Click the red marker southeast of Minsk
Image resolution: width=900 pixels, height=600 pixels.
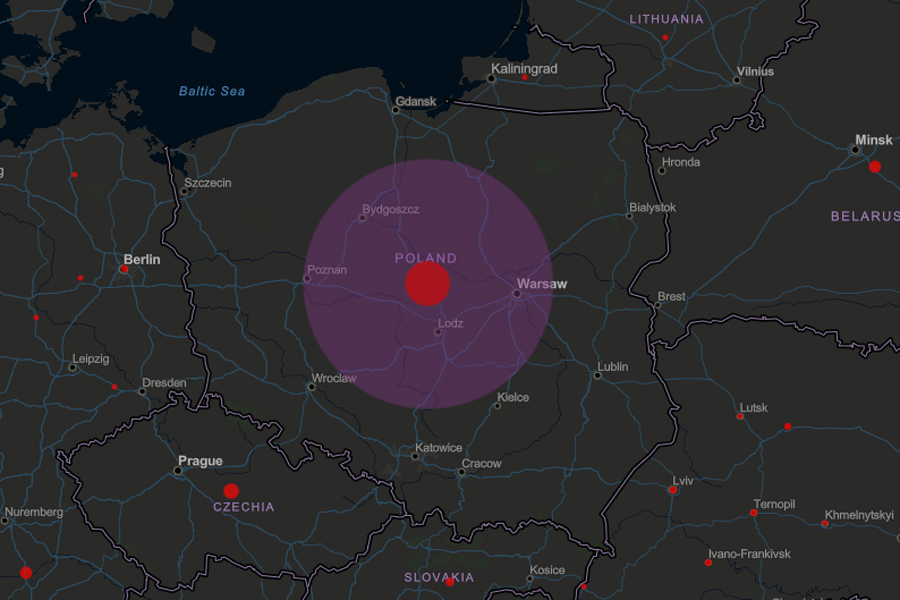875,167
